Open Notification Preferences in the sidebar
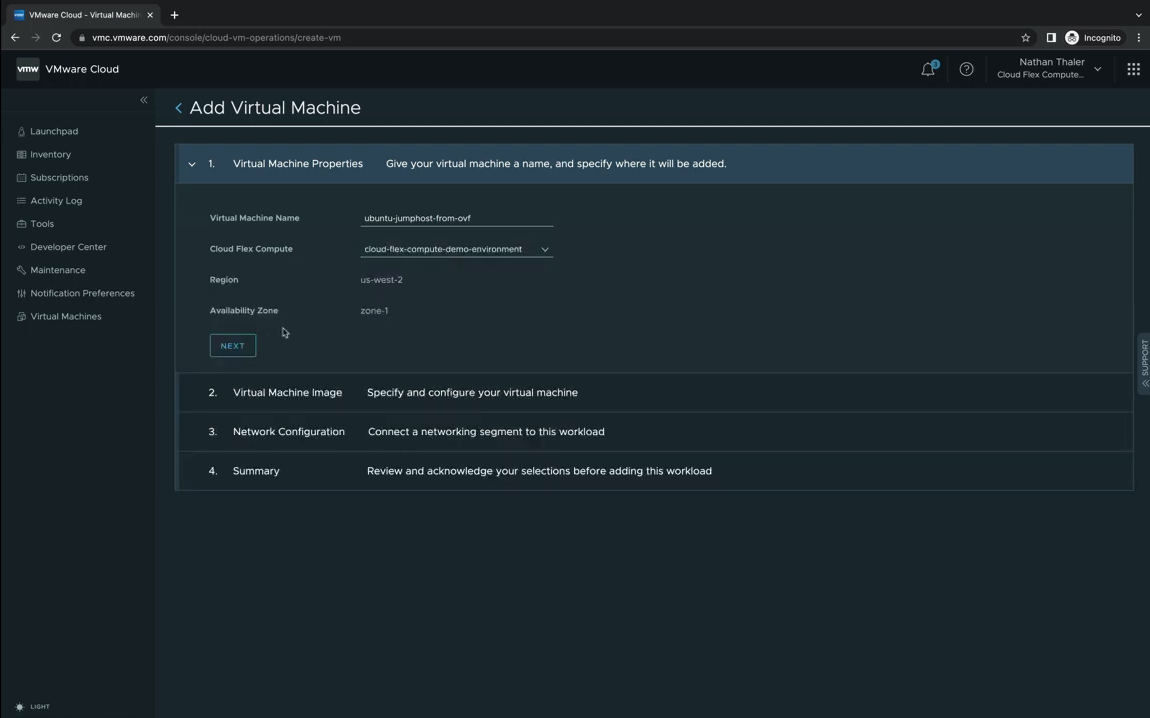Viewport: 1150px width, 718px height. tap(82, 293)
